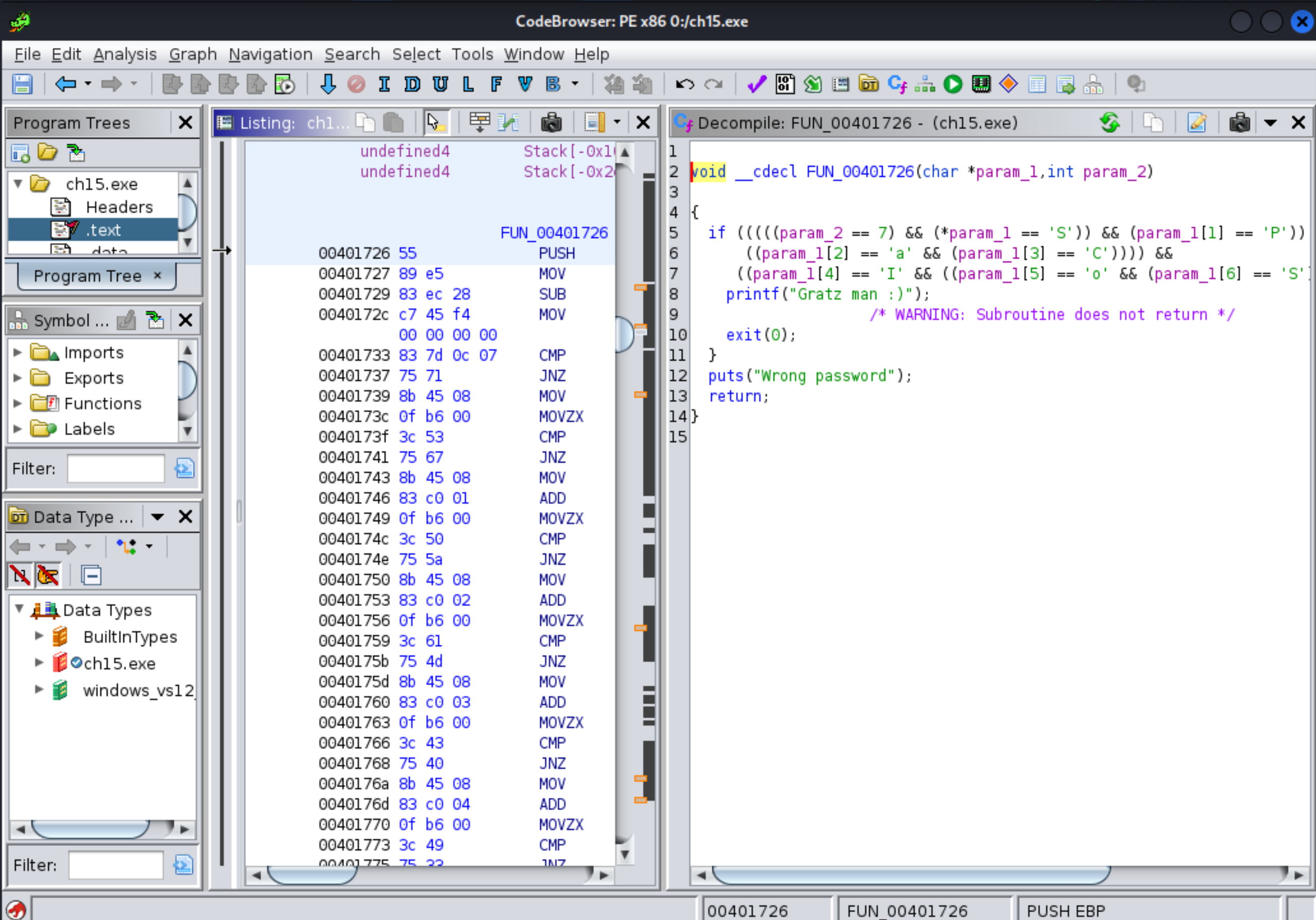Open the Memory Map chip icon

[x=981, y=84]
